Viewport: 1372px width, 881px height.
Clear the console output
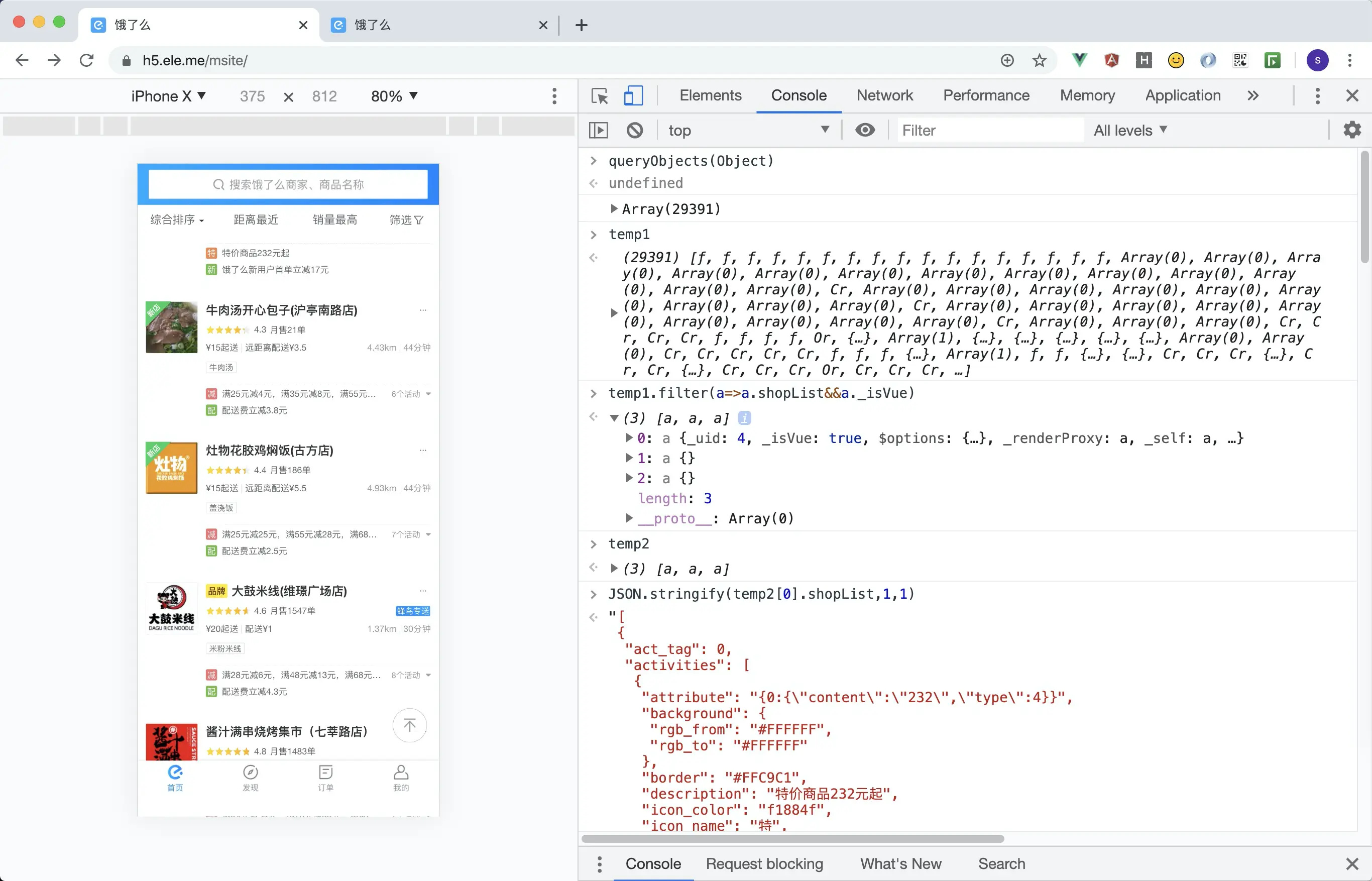(635, 130)
